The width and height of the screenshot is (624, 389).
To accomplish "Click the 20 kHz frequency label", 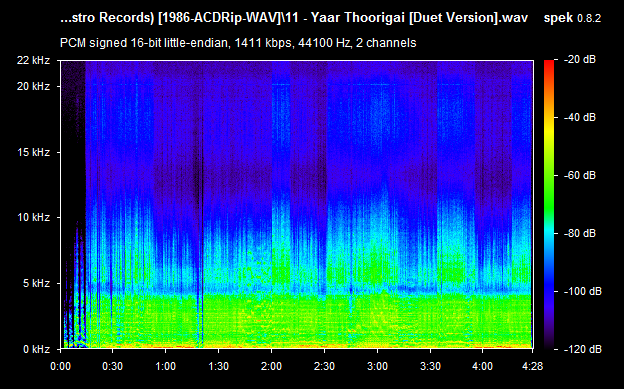I will tap(33, 86).
